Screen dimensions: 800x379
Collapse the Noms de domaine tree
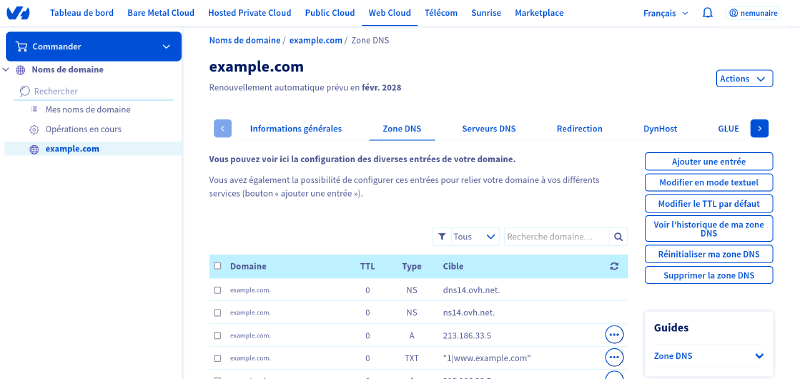6,69
